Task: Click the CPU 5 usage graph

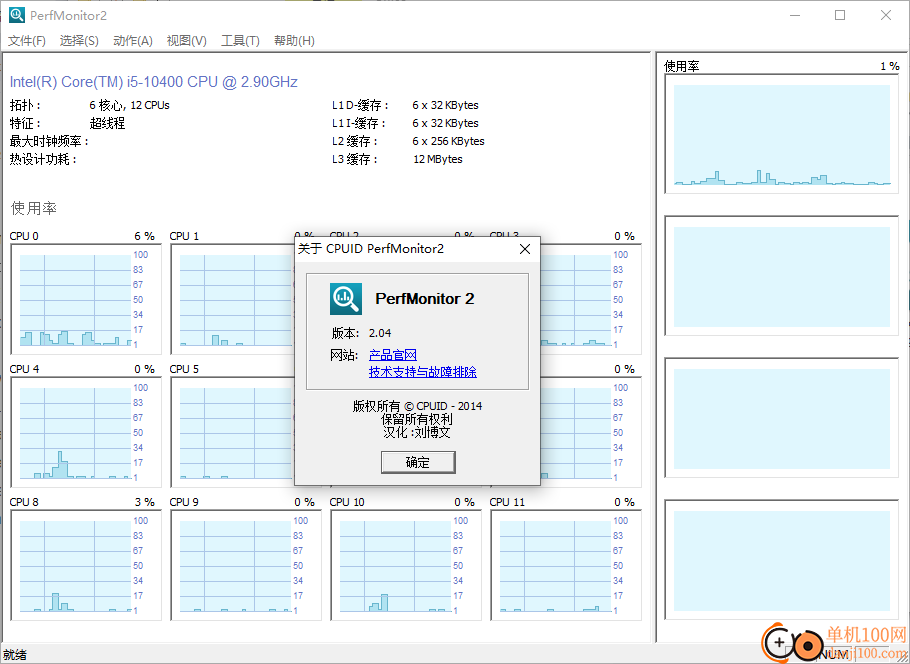Action: [x=232, y=432]
